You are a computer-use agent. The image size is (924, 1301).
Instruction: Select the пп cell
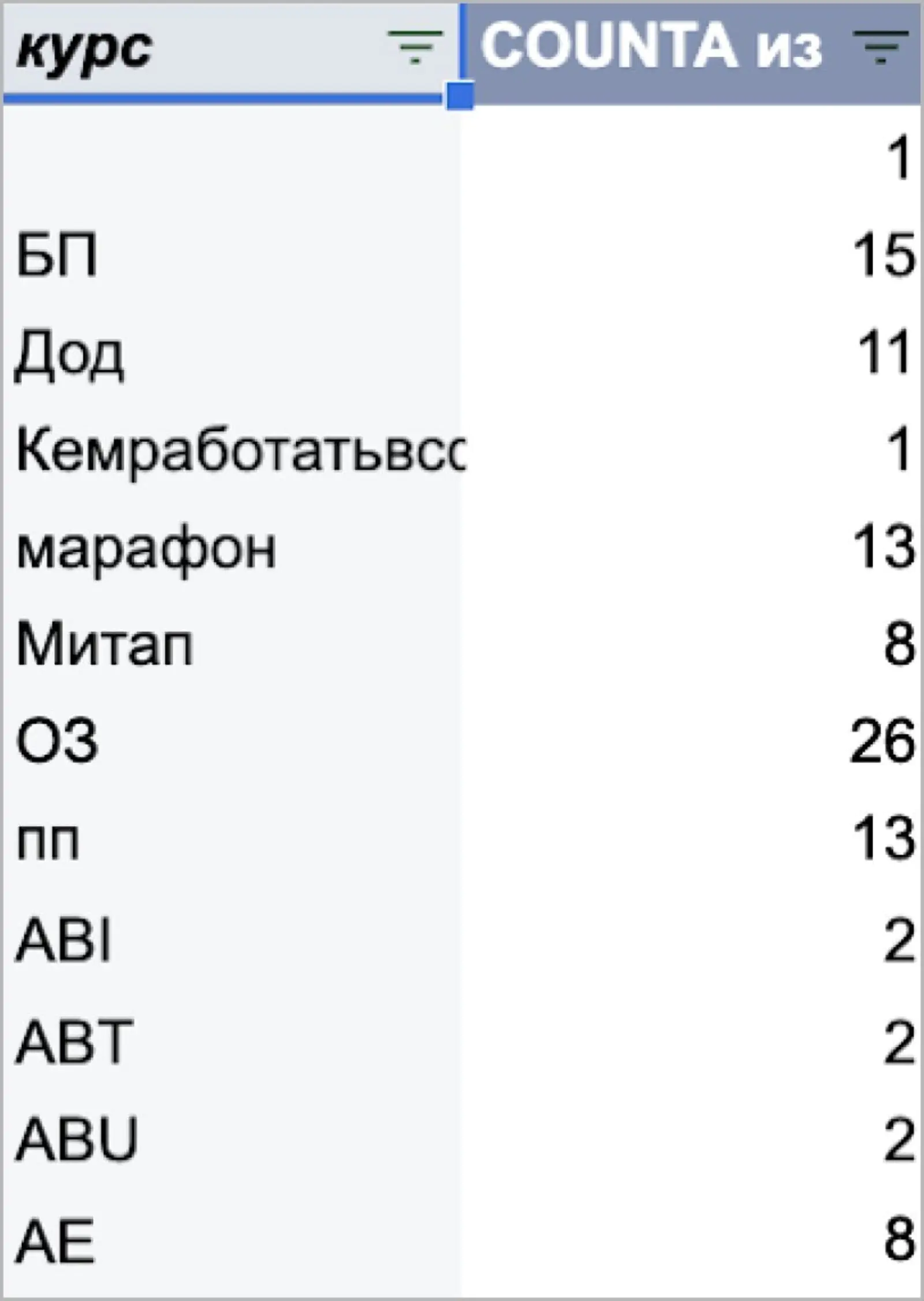click(x=231, y=838)
